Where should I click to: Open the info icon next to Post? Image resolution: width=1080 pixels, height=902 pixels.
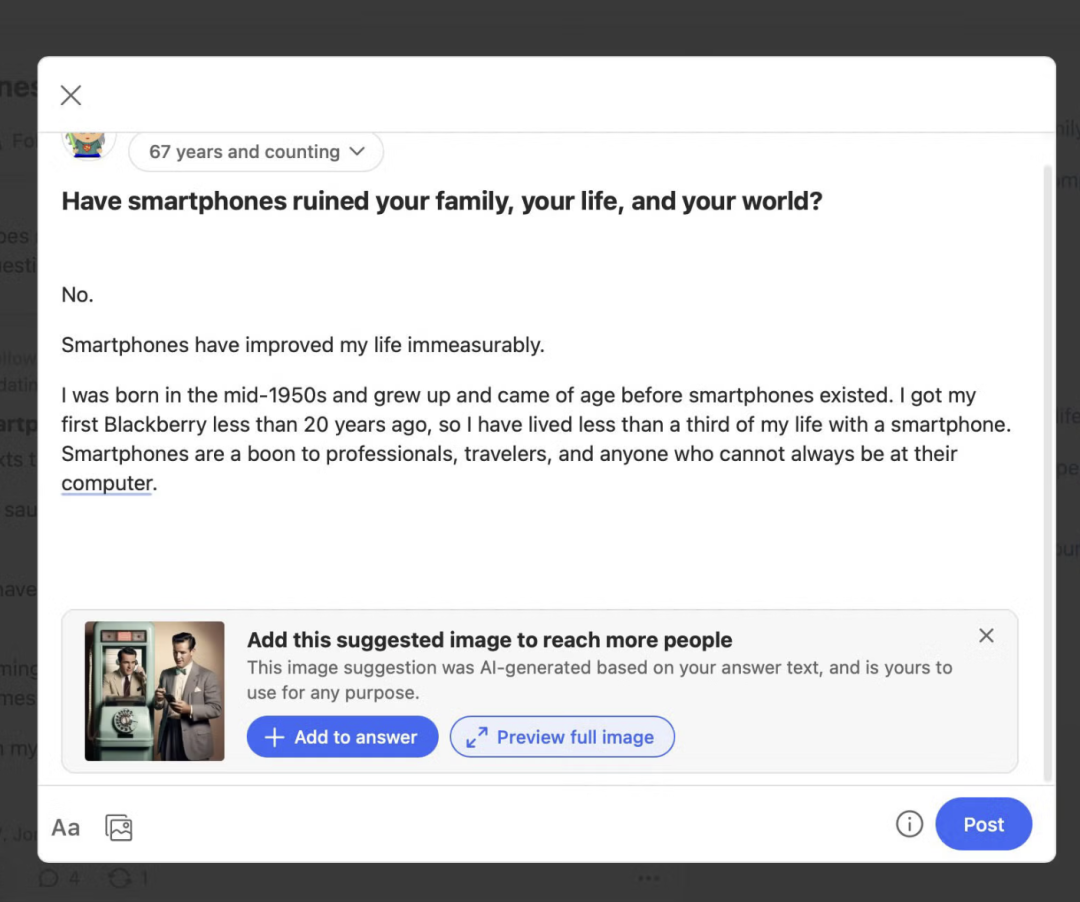909,824
